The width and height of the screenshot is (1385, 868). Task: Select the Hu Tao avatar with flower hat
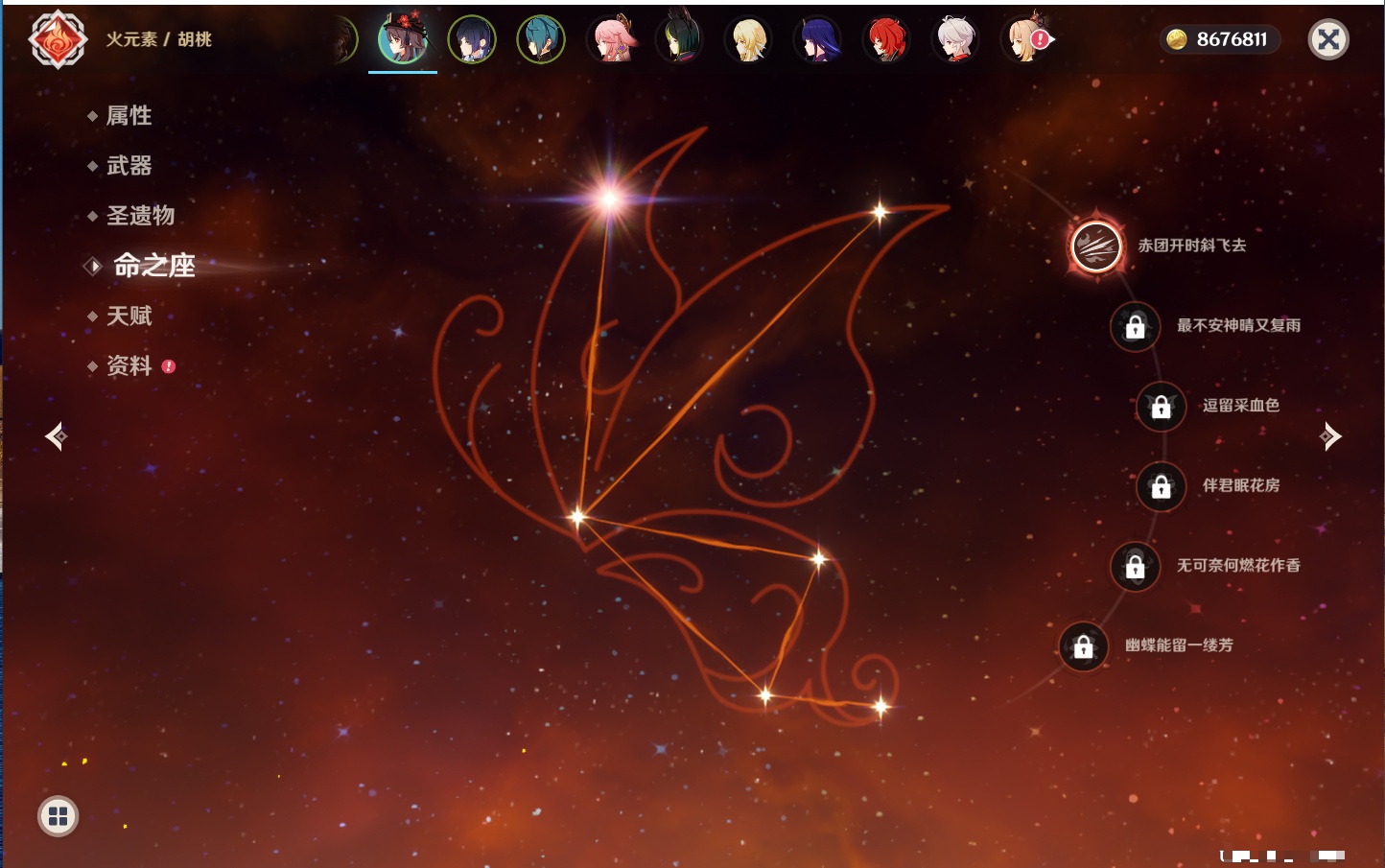[403, 39]
